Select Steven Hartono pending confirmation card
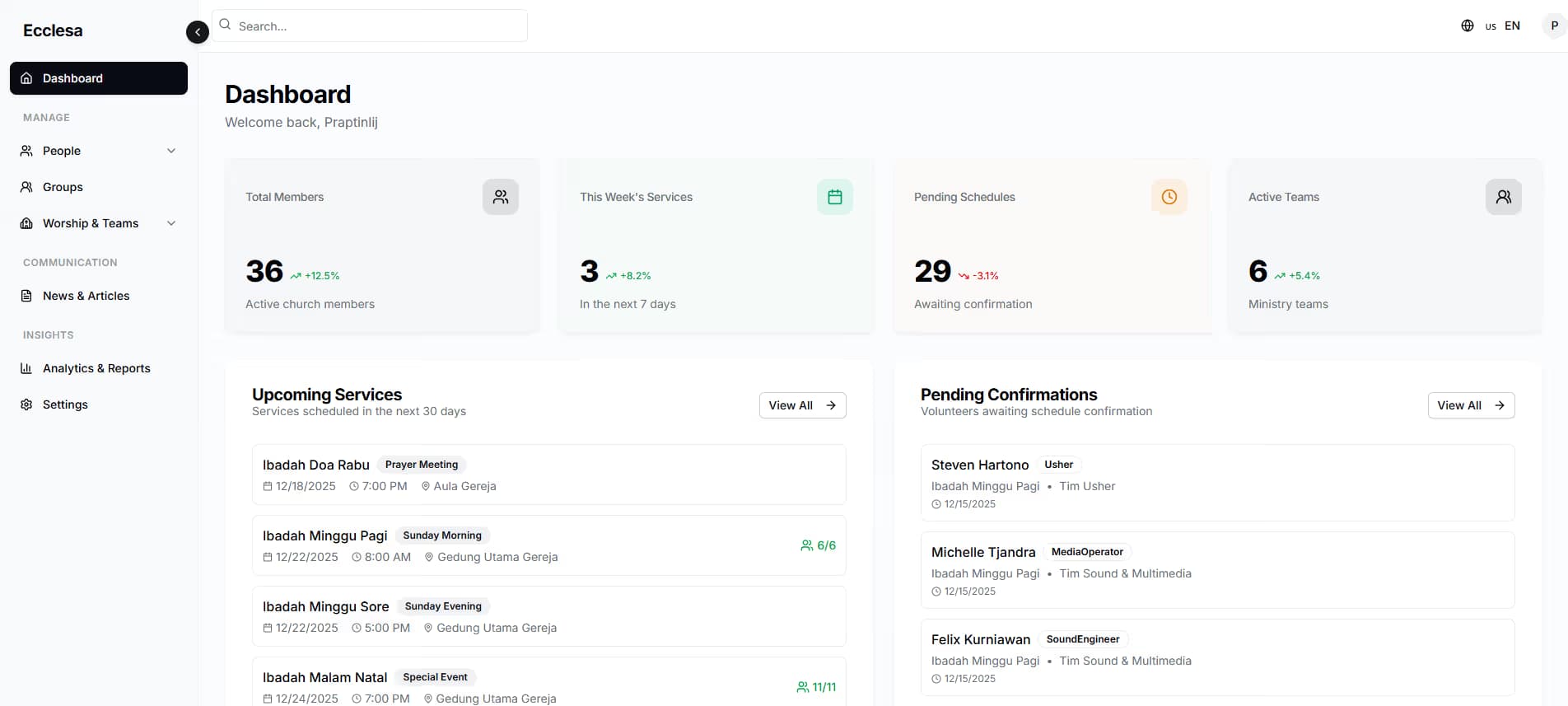The height and width of the screenshot is (706, 1568). click(x=1218, y=483)
